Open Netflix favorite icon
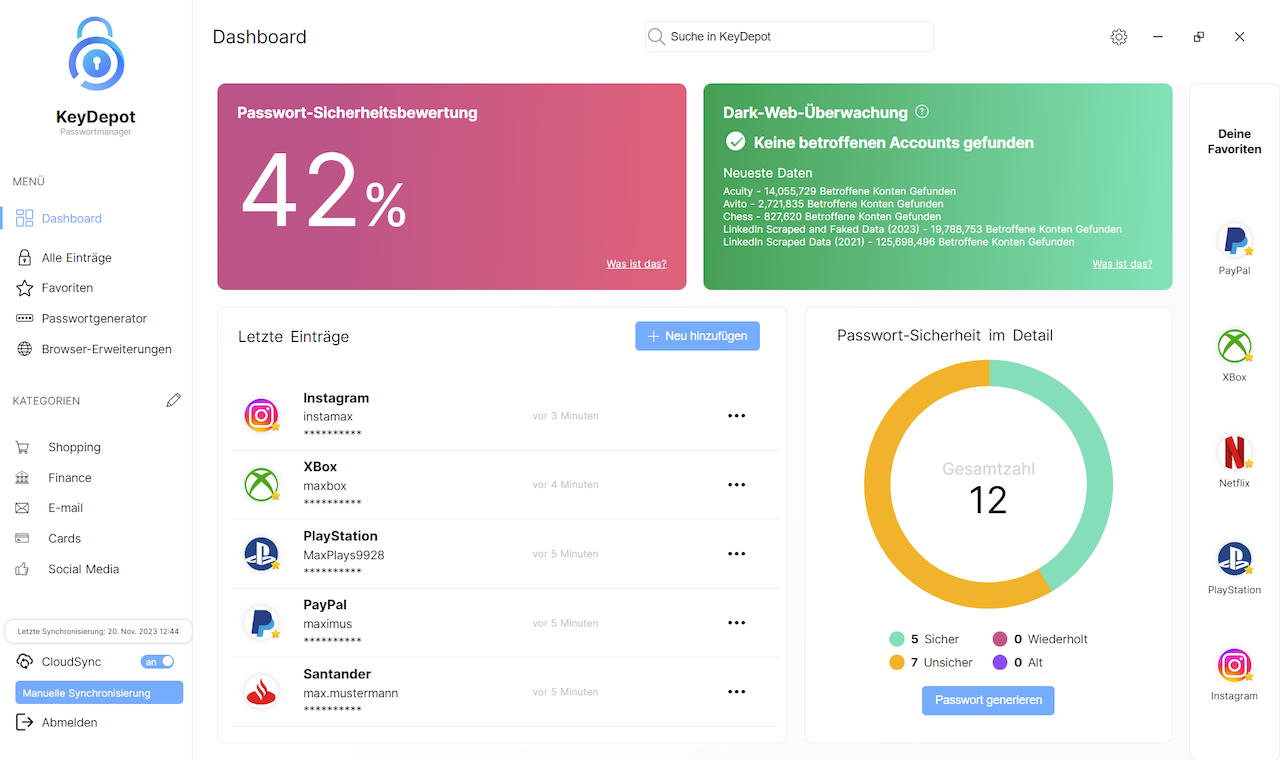 (x=1235, y=453)
